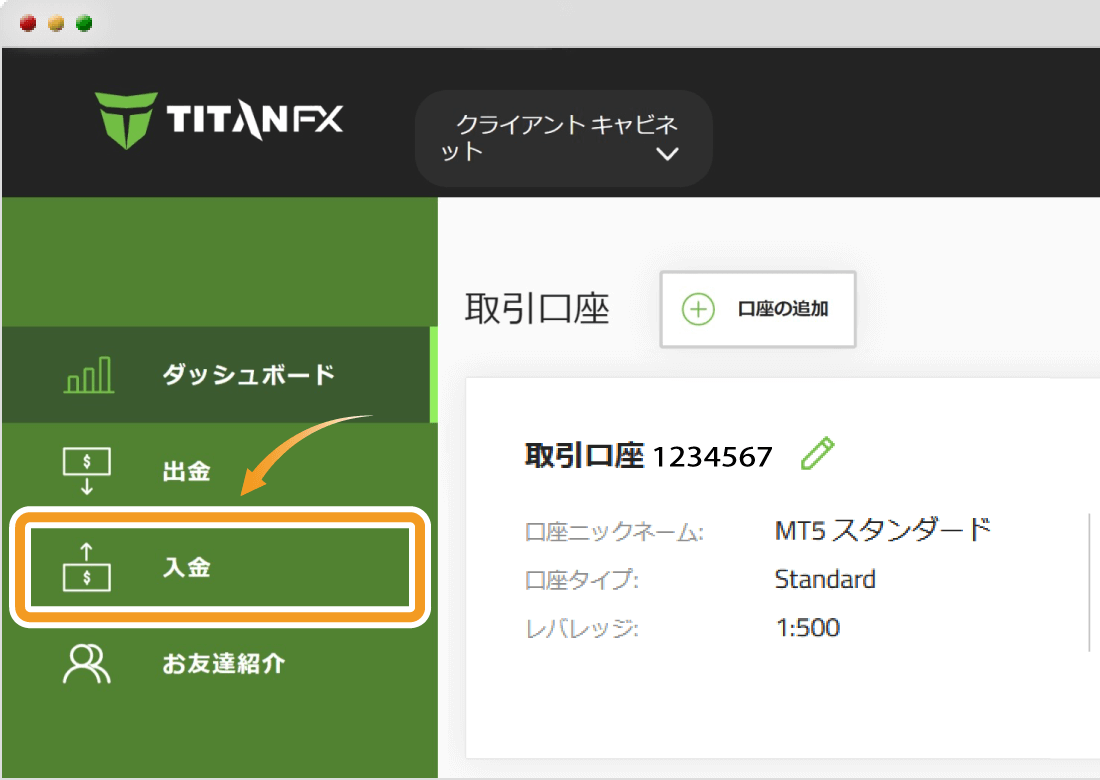Open the 出金 withdrawal menu item

tap(219, 471)
